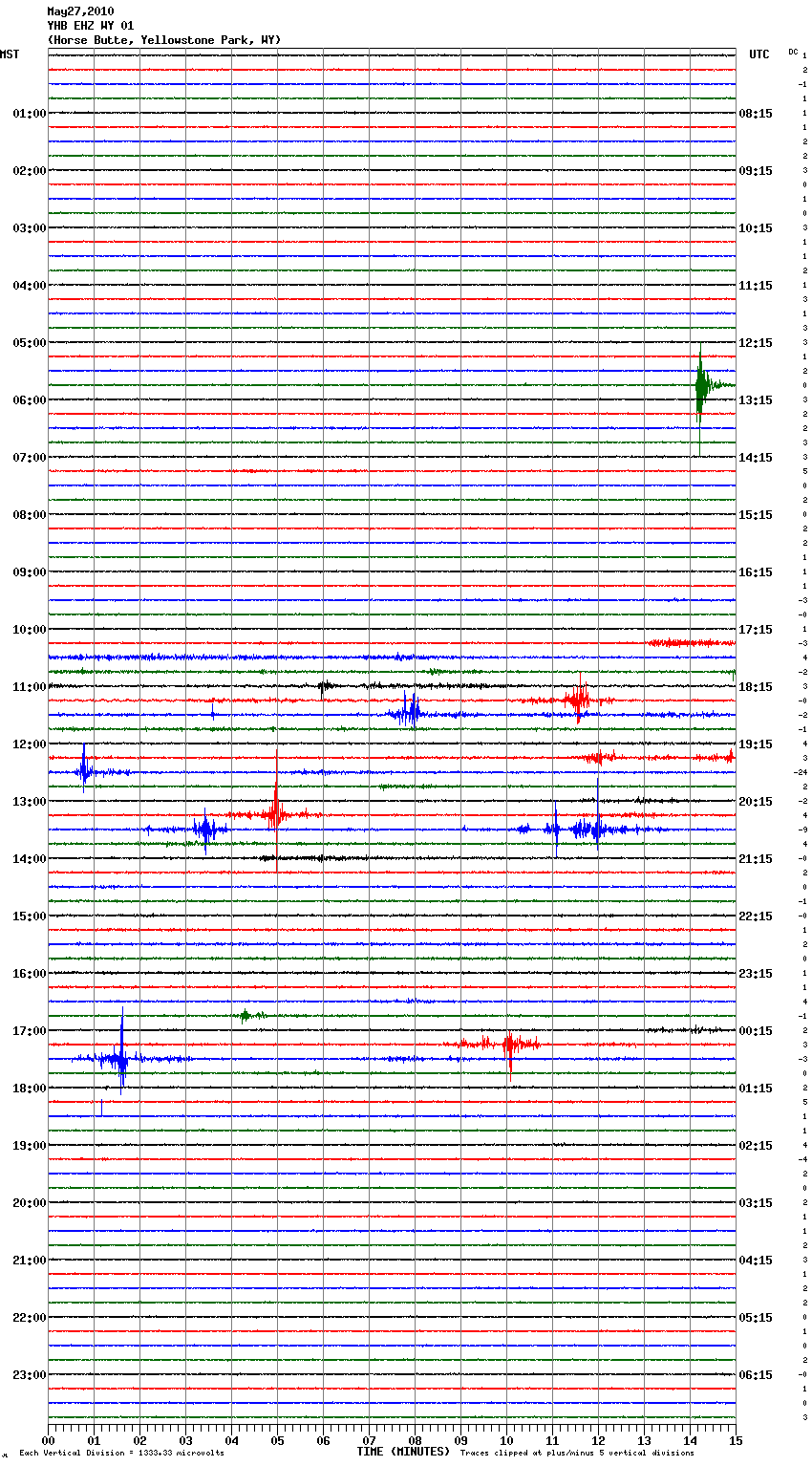Select the 18:00 MST time label
The height and width of the screenshot is (1466, 812).
pos(30,1089)
